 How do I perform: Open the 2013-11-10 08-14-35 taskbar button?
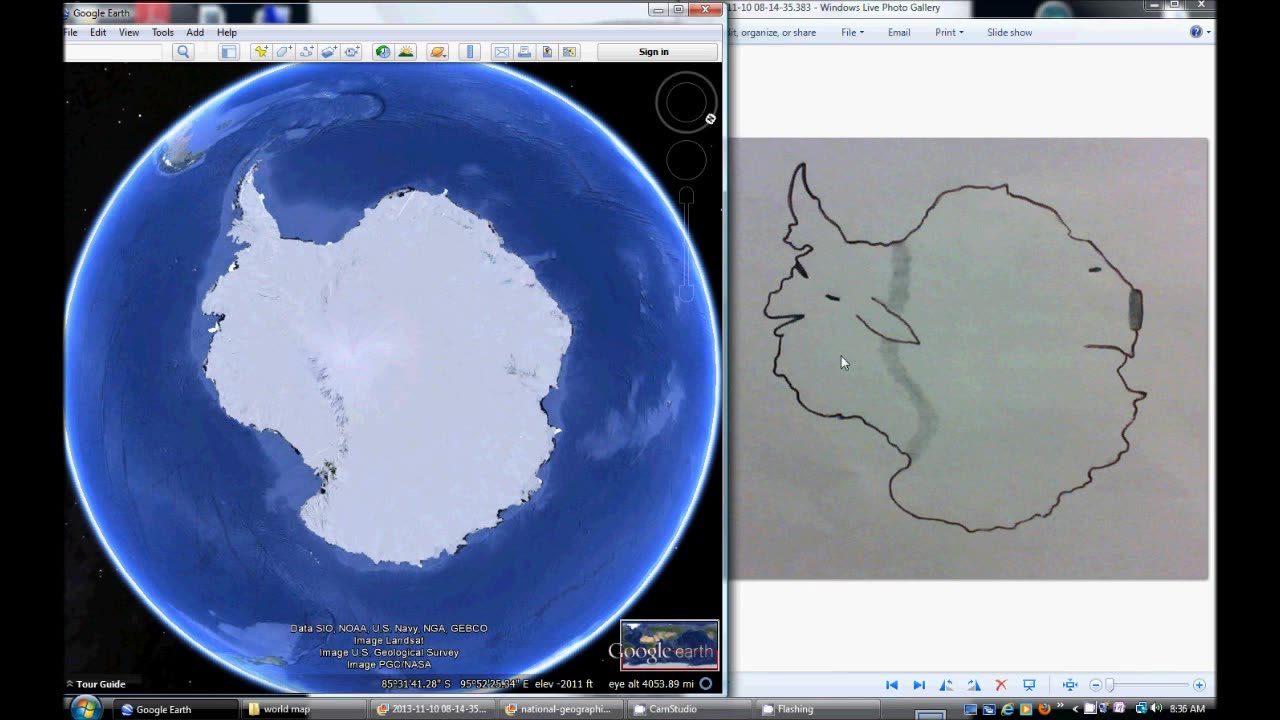tap(434, 709)
